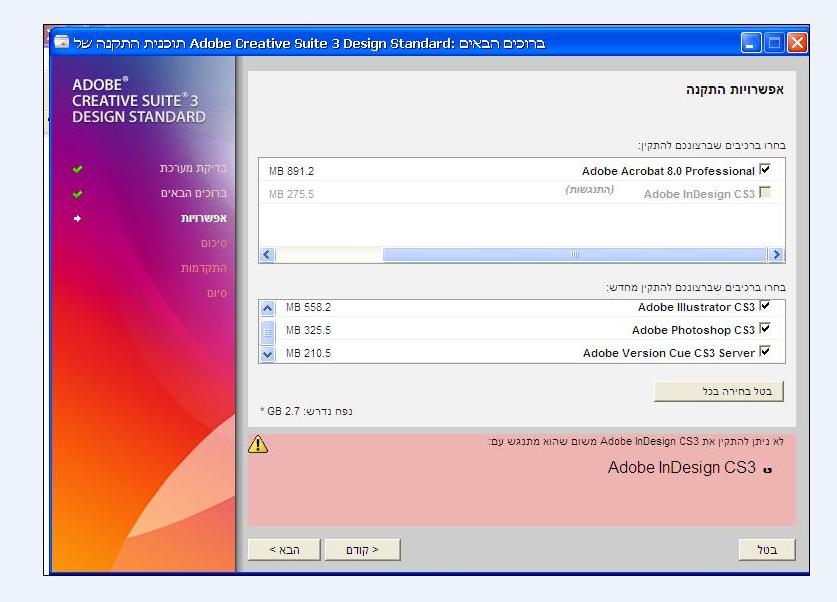This screenshot has height=602, width=837.
Task: Click the installer icon in title bar
Action: point(61,42)
